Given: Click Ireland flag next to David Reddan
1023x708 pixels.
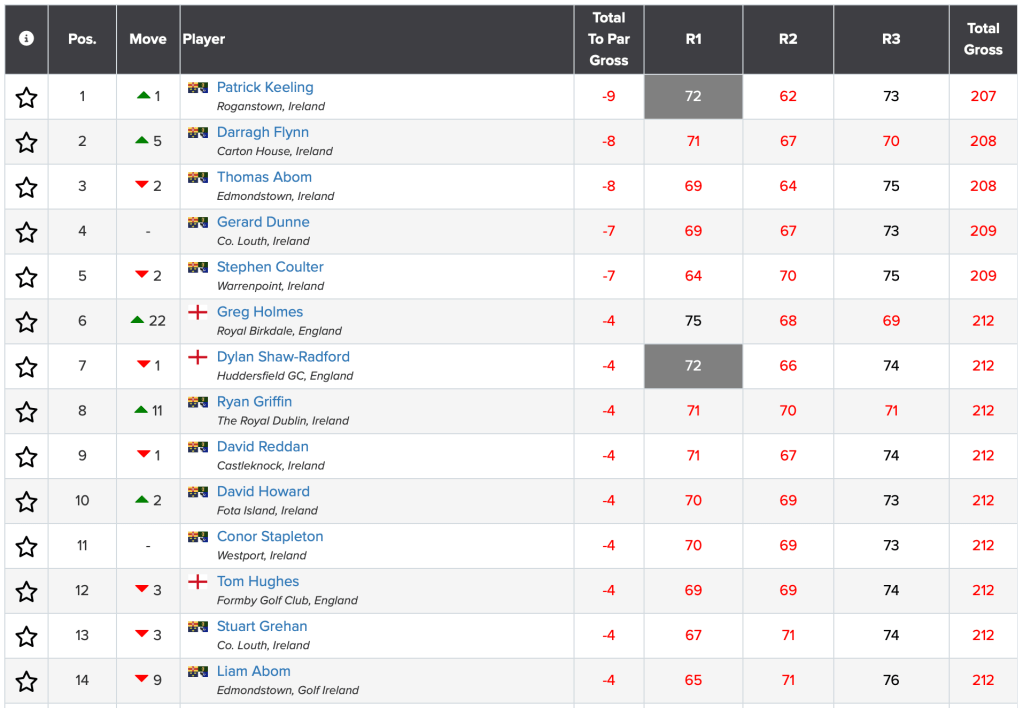Looking at the screenshot, I should point(198,447).
